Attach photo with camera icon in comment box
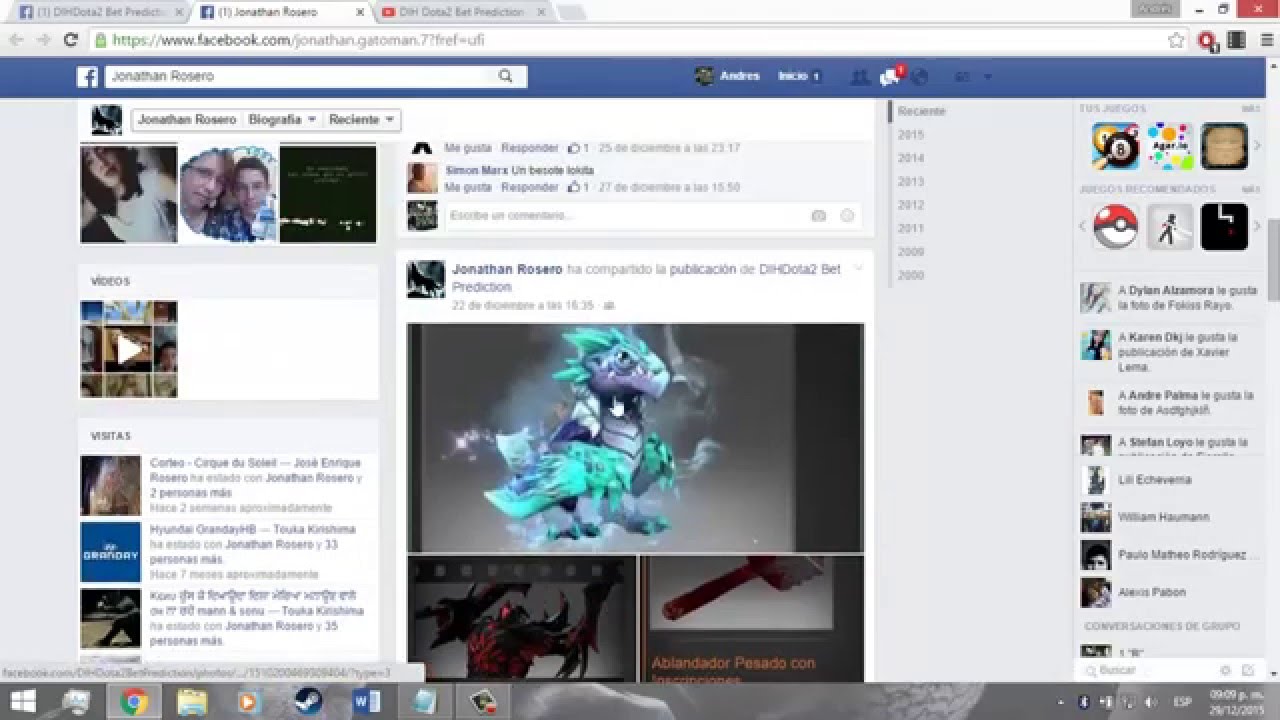1280x720 pixels. 819,215
